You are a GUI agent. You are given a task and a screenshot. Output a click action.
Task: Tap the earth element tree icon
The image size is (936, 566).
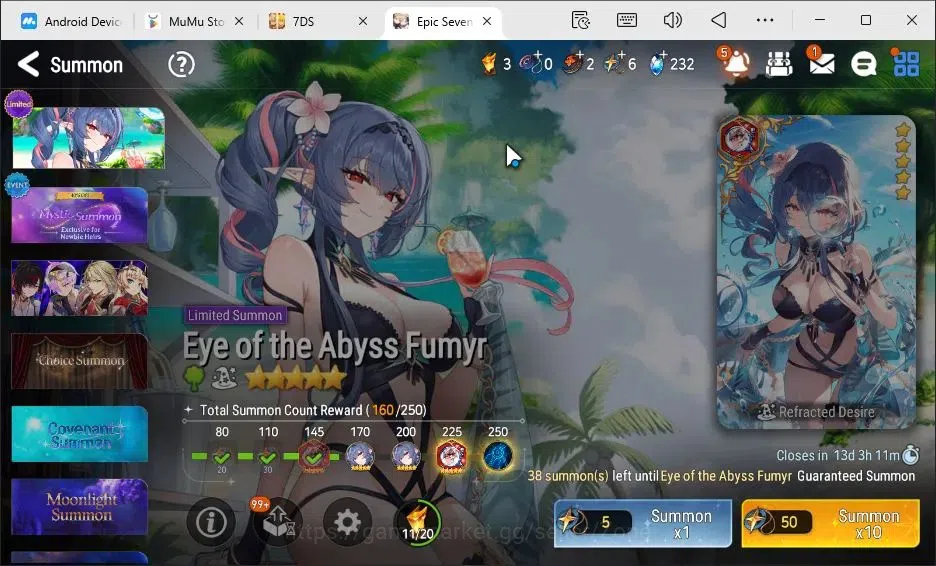(x=195, y=377)
